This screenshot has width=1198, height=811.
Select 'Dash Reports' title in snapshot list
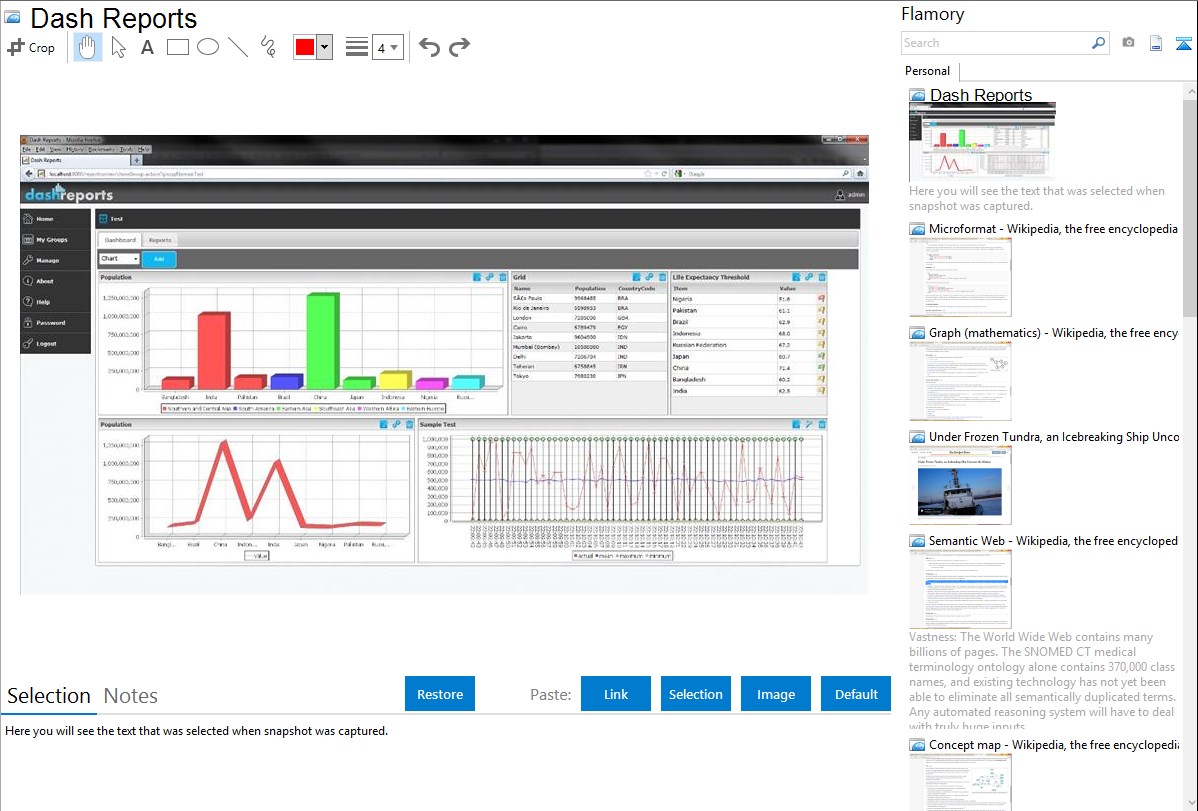[980, 95]
